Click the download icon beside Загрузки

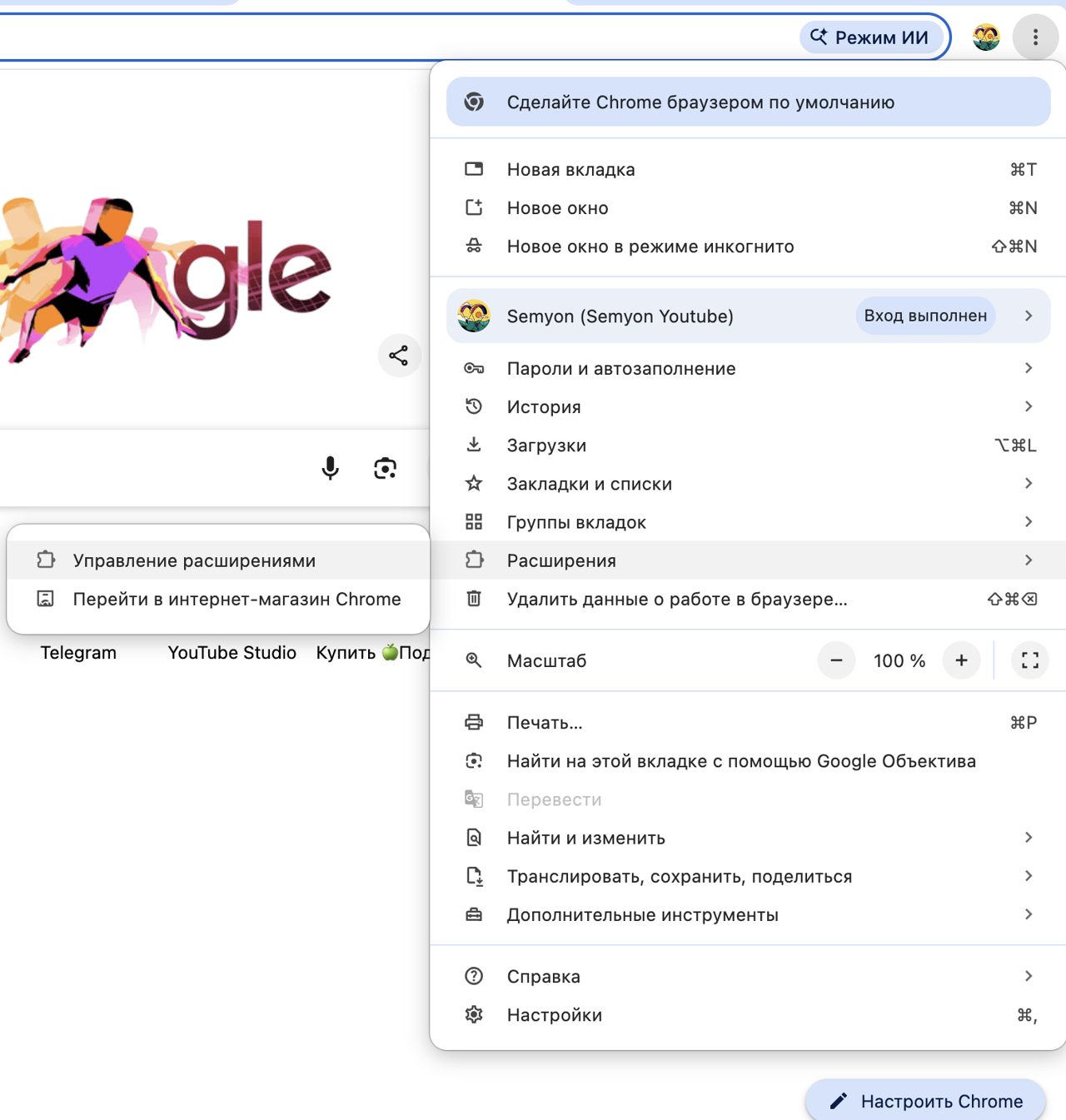click(x=474, y=445)
